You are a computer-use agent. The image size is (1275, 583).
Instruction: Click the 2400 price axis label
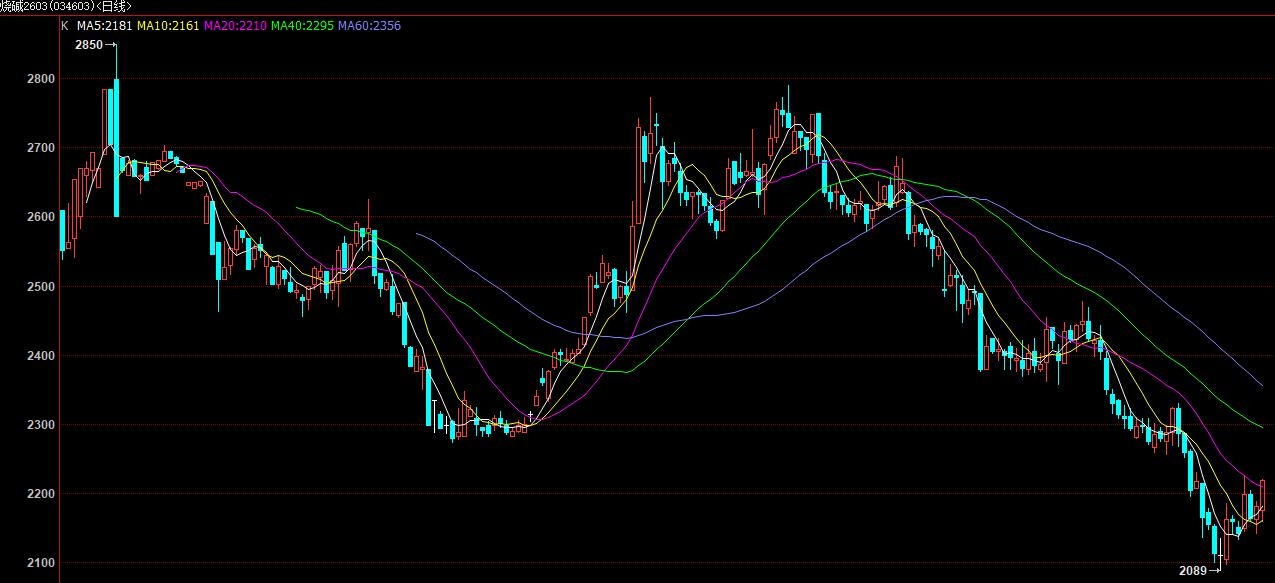click(42, 356)
